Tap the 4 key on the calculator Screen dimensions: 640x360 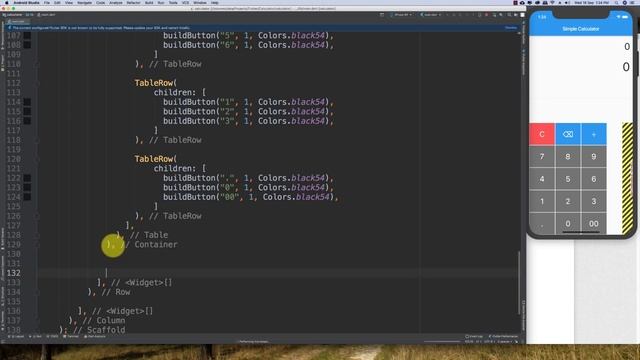coord(542,179)
